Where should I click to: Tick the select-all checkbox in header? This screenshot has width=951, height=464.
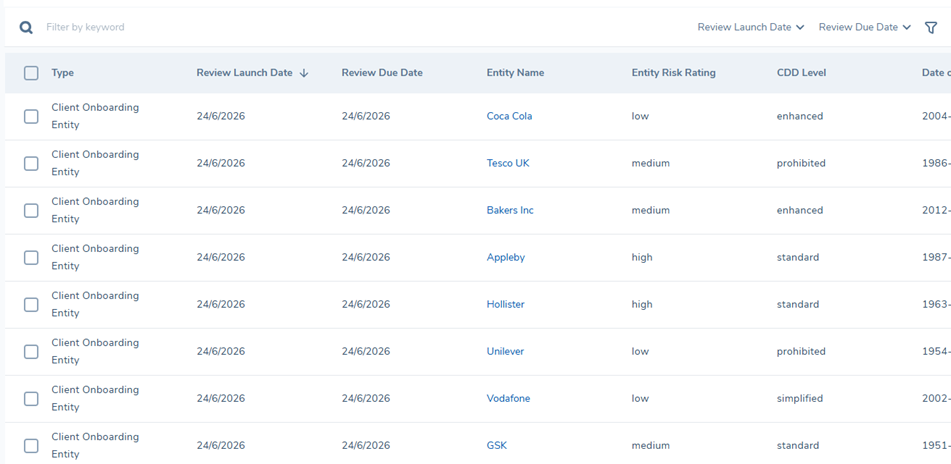click(x=31, y=73)
